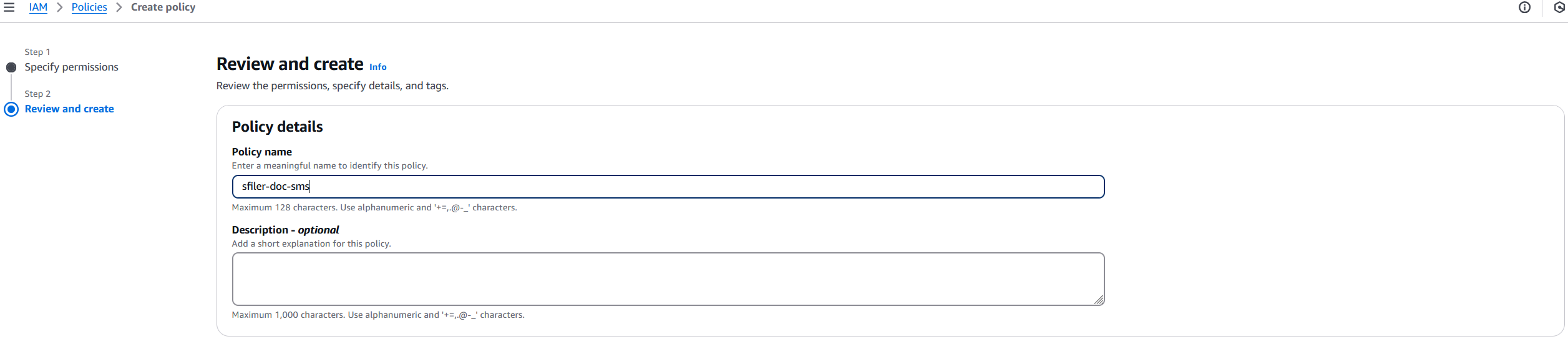Viewport: 1568px width, 339px height.
Task: Click the Step 1 completed circle indicator
Action: point(11,67)
